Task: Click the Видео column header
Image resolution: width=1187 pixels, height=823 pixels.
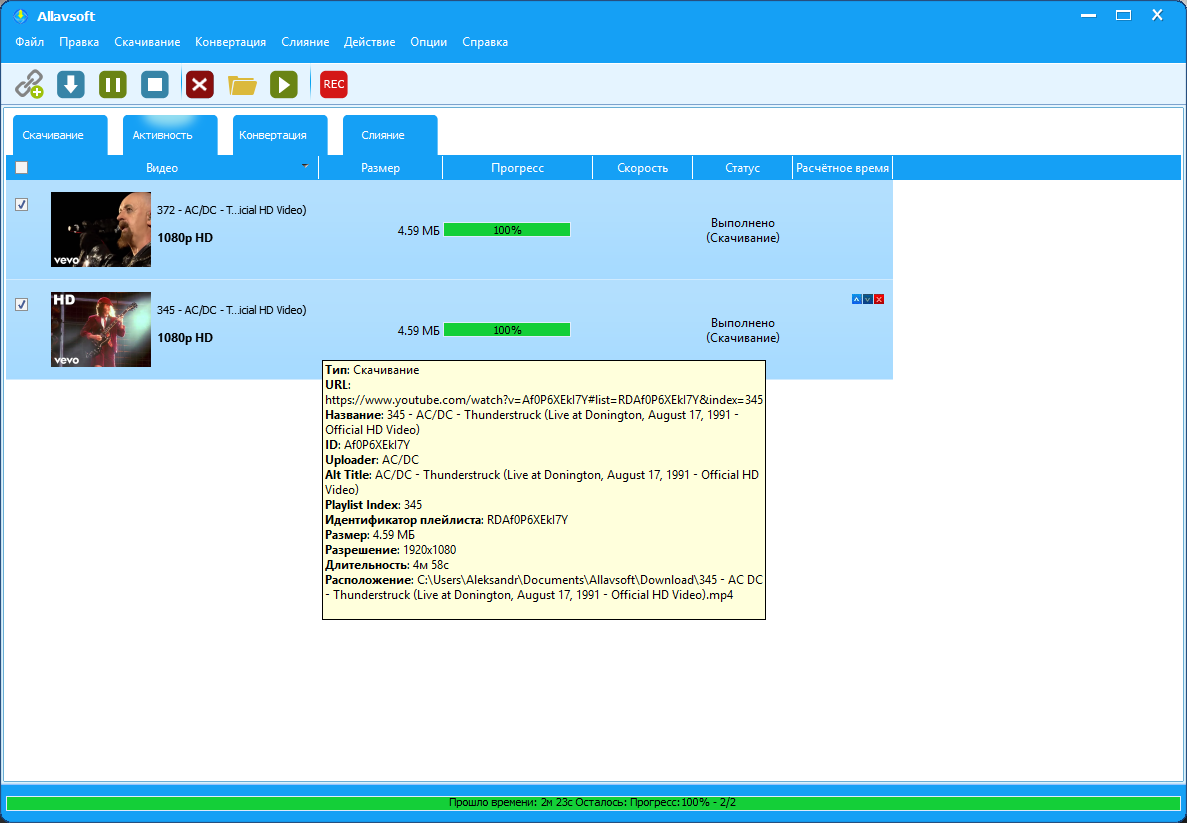Action: 162,167
